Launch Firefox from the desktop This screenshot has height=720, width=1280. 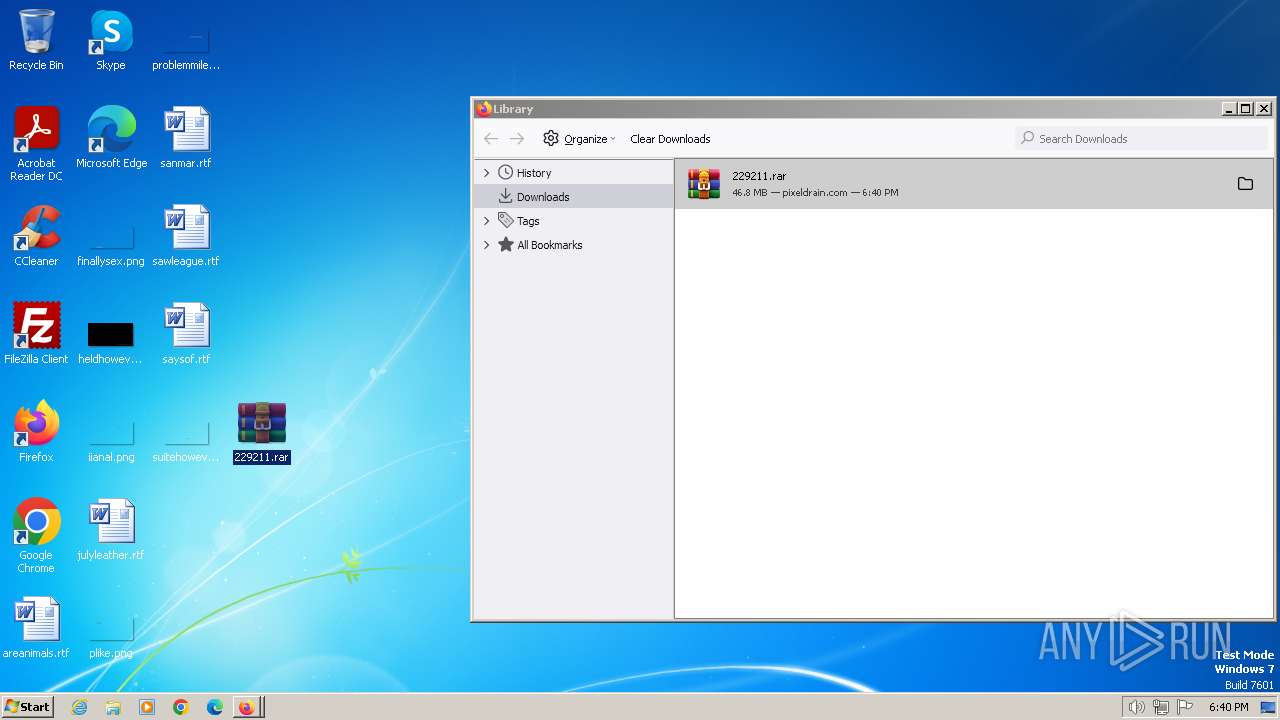(x=36, y=431)
